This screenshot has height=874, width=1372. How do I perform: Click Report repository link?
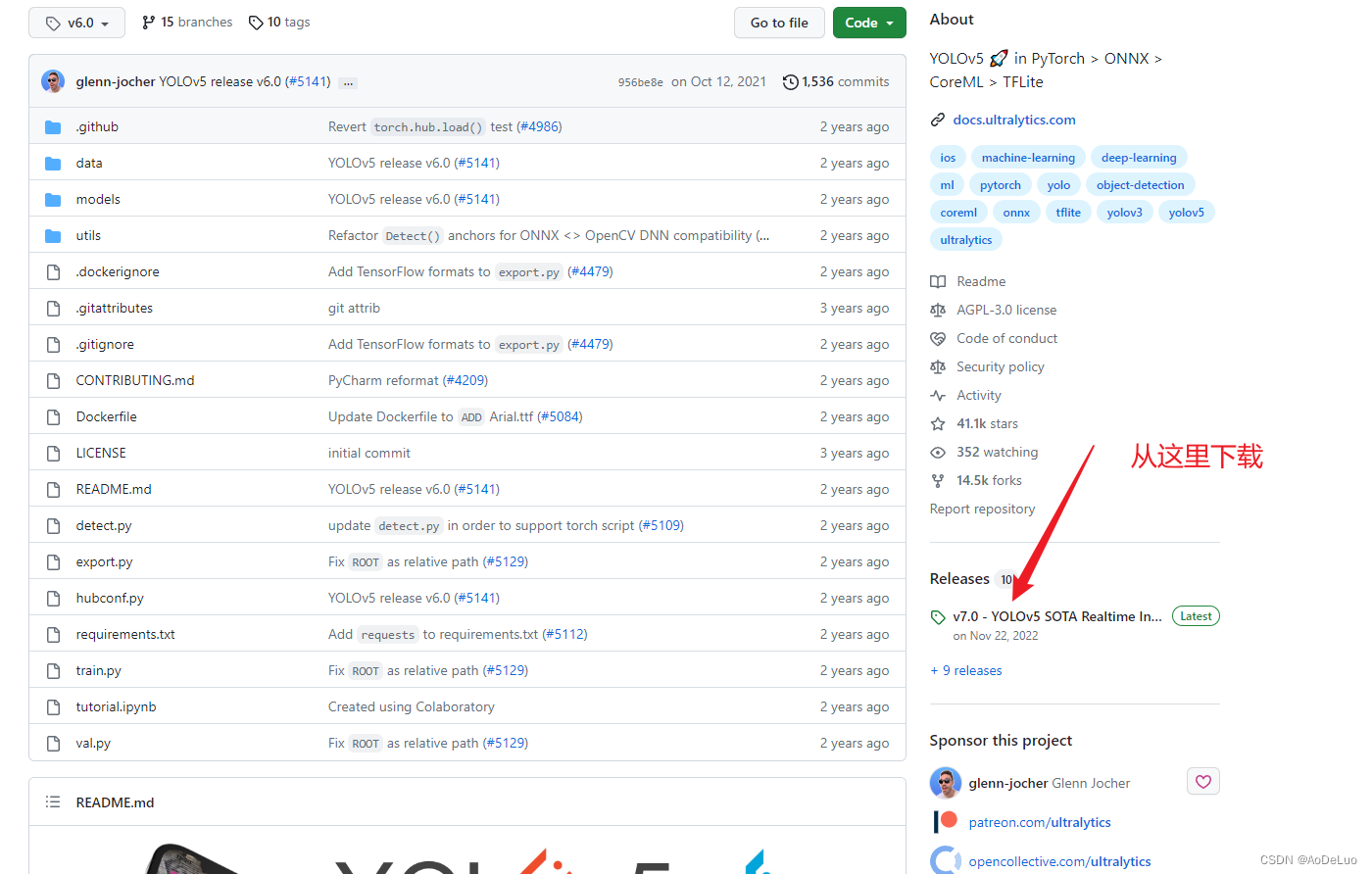(x=982, y=509)
